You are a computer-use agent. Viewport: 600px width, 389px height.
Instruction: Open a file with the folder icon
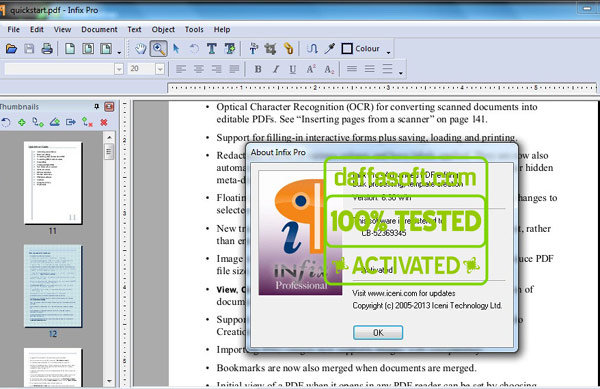click(11, 49)
